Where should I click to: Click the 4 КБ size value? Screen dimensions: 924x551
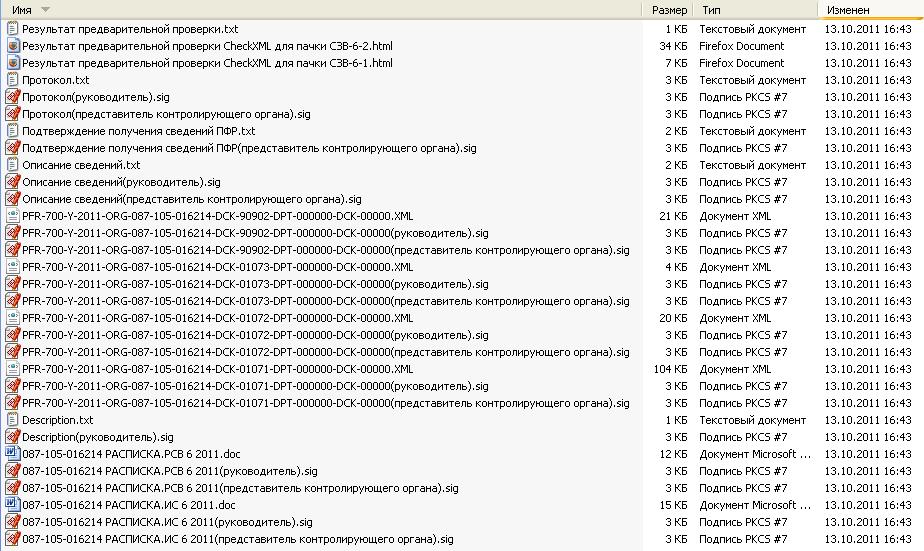pos(676,268)
